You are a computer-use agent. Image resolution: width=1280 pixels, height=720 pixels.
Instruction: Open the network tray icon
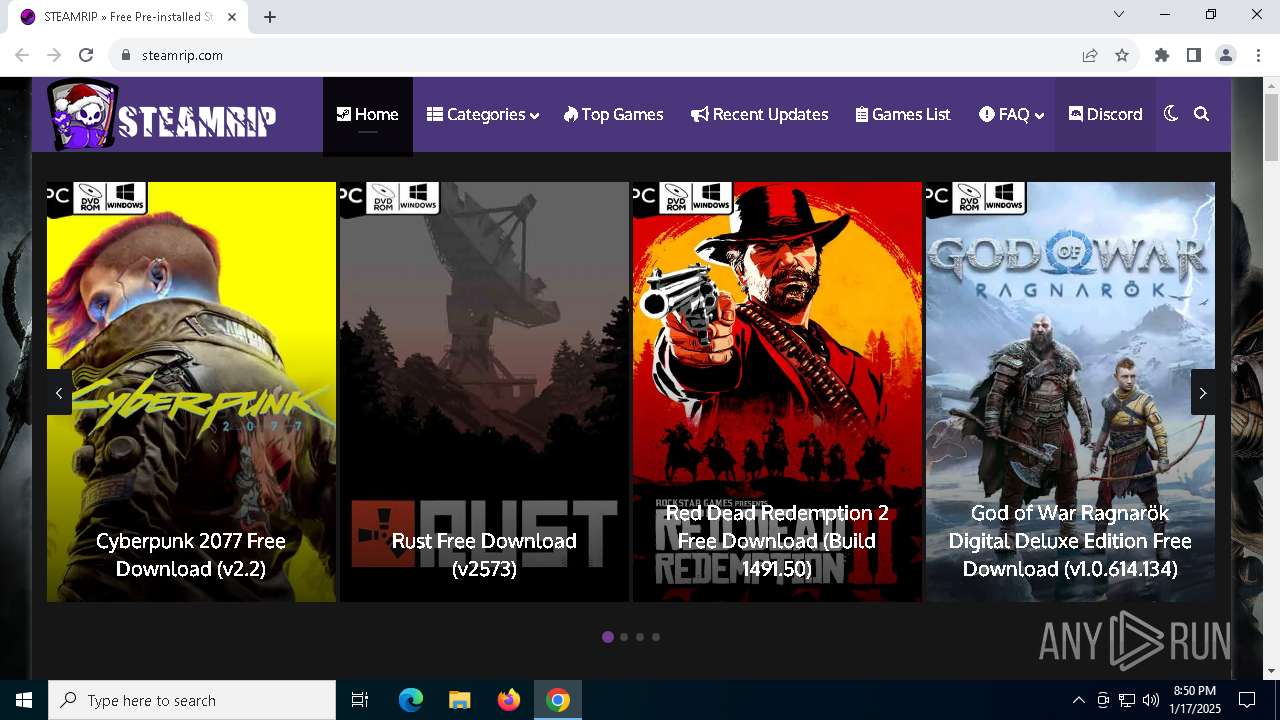click(x=1127, y=700)
